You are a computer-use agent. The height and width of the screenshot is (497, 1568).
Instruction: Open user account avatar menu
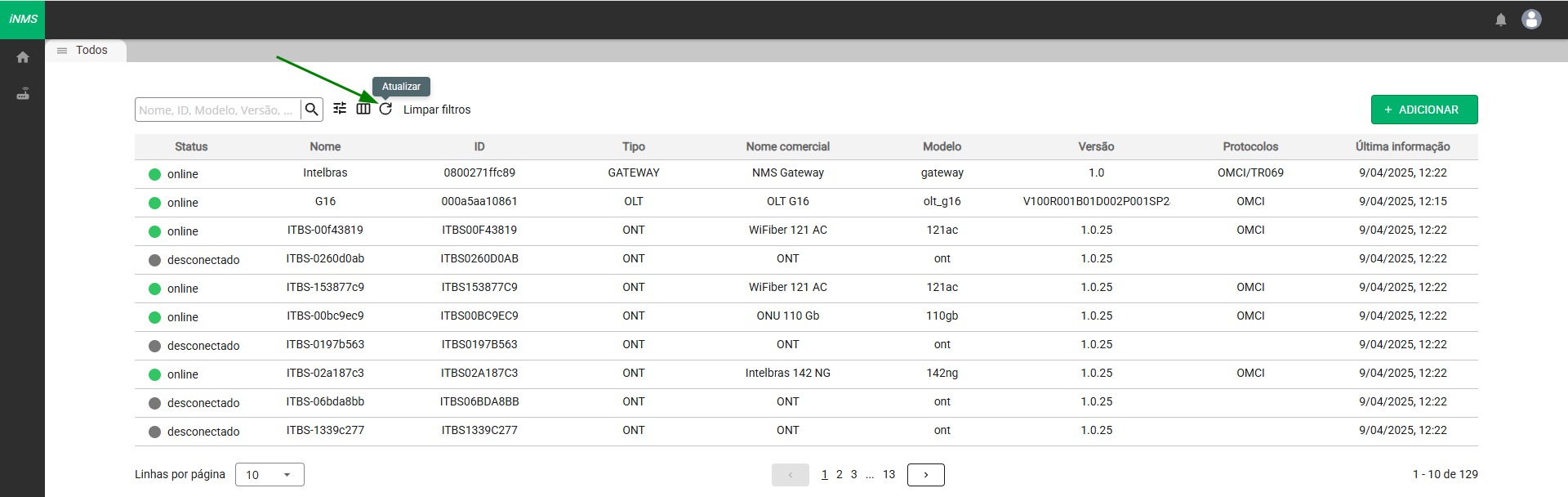[x=1531, y=19]
